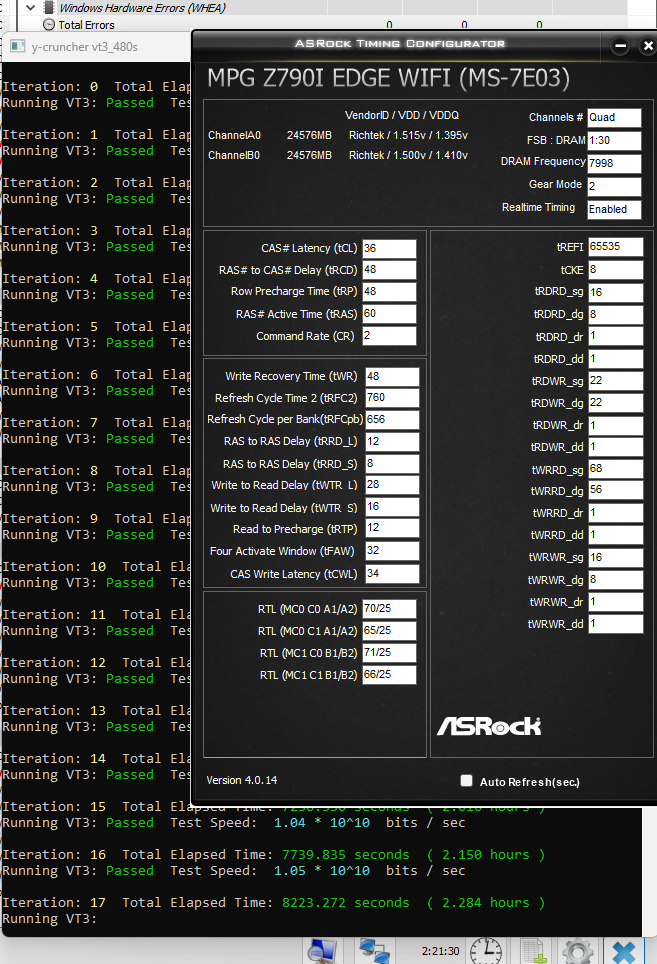Click the Version 4.0.14 label
Viewport: 657px width, 964px height.
pyautogui.click(x=242, y=780)
